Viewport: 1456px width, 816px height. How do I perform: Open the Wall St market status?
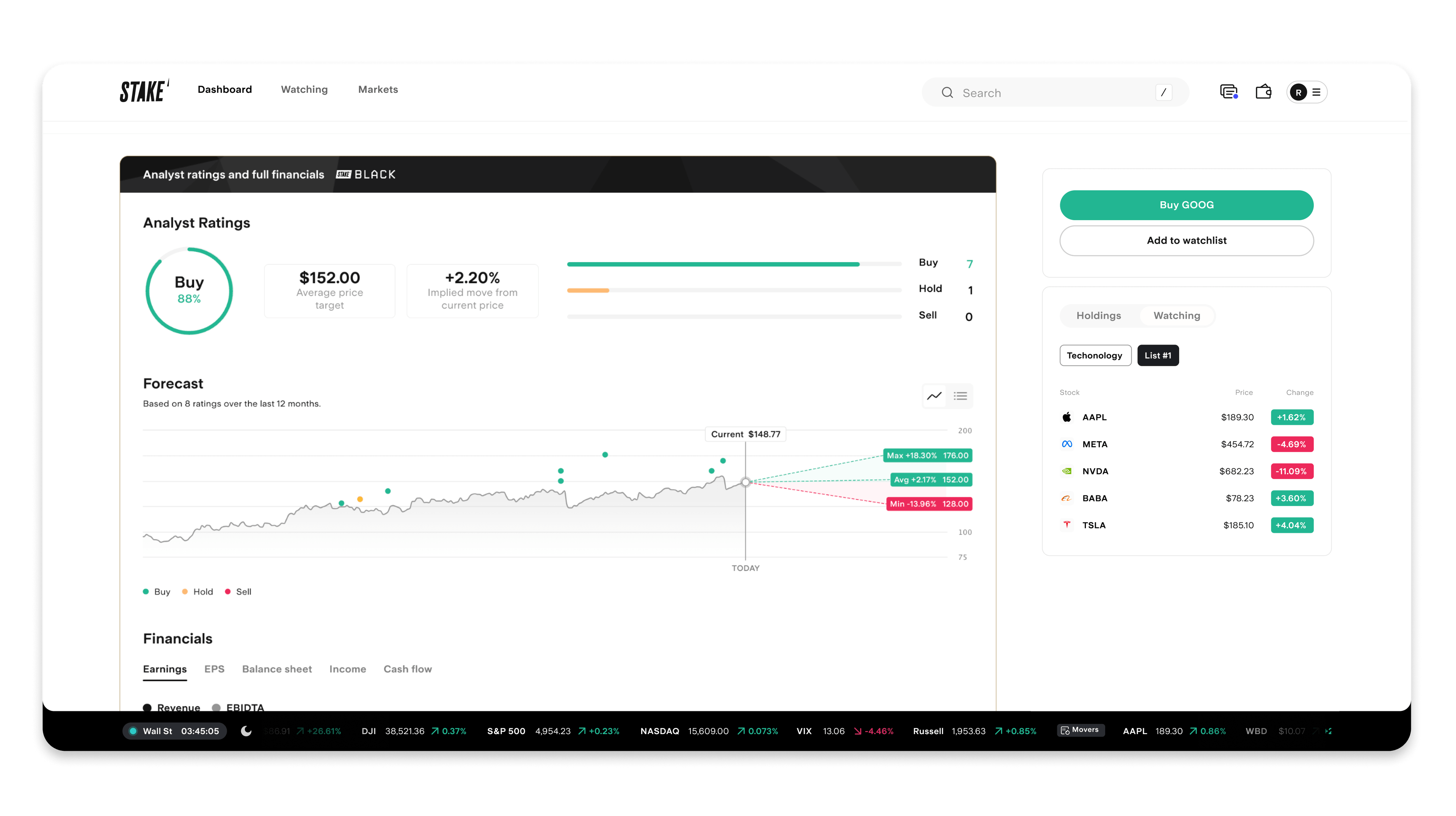coord(174,731)
